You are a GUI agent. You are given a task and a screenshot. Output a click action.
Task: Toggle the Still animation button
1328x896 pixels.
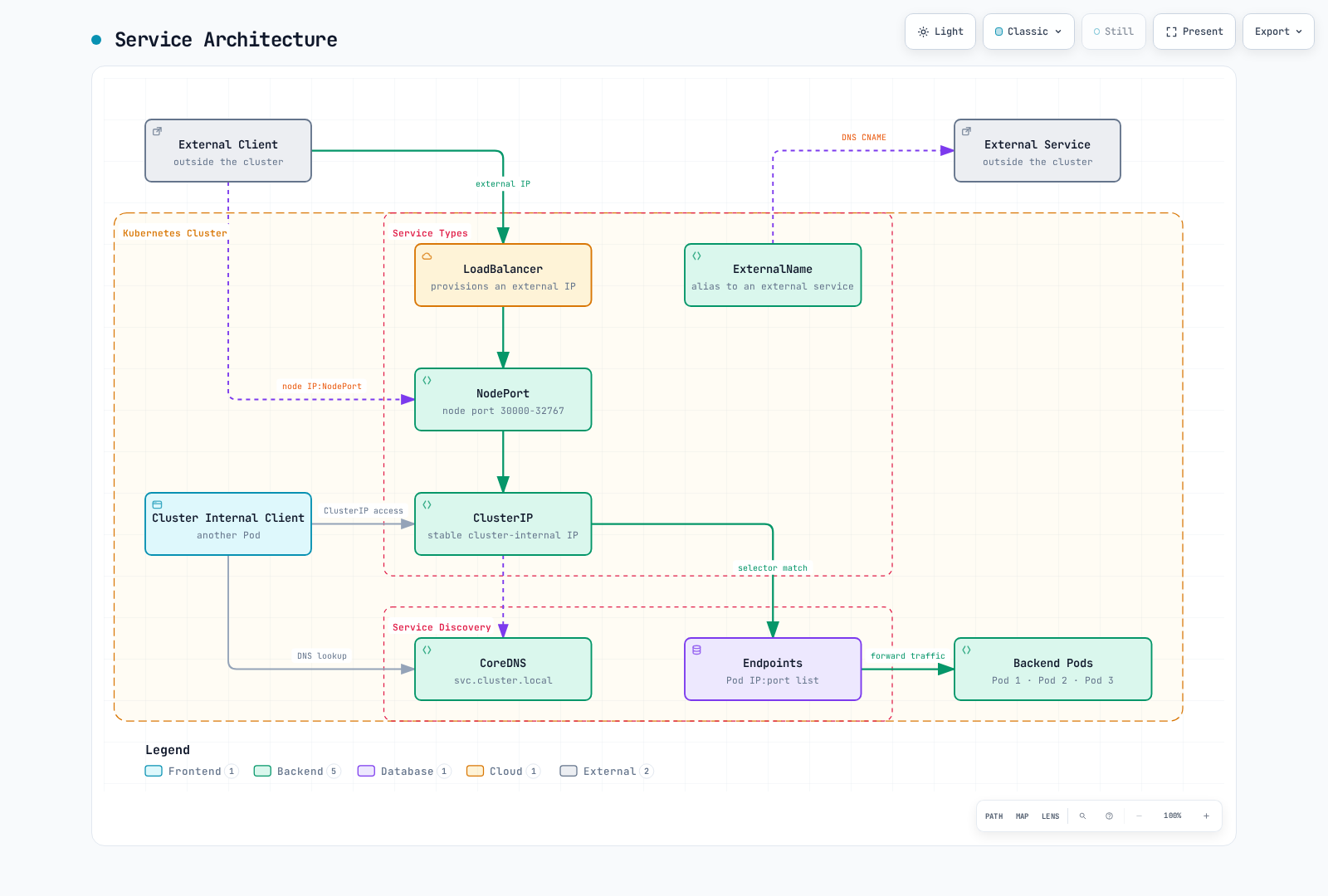click(x=1113, y=32)
